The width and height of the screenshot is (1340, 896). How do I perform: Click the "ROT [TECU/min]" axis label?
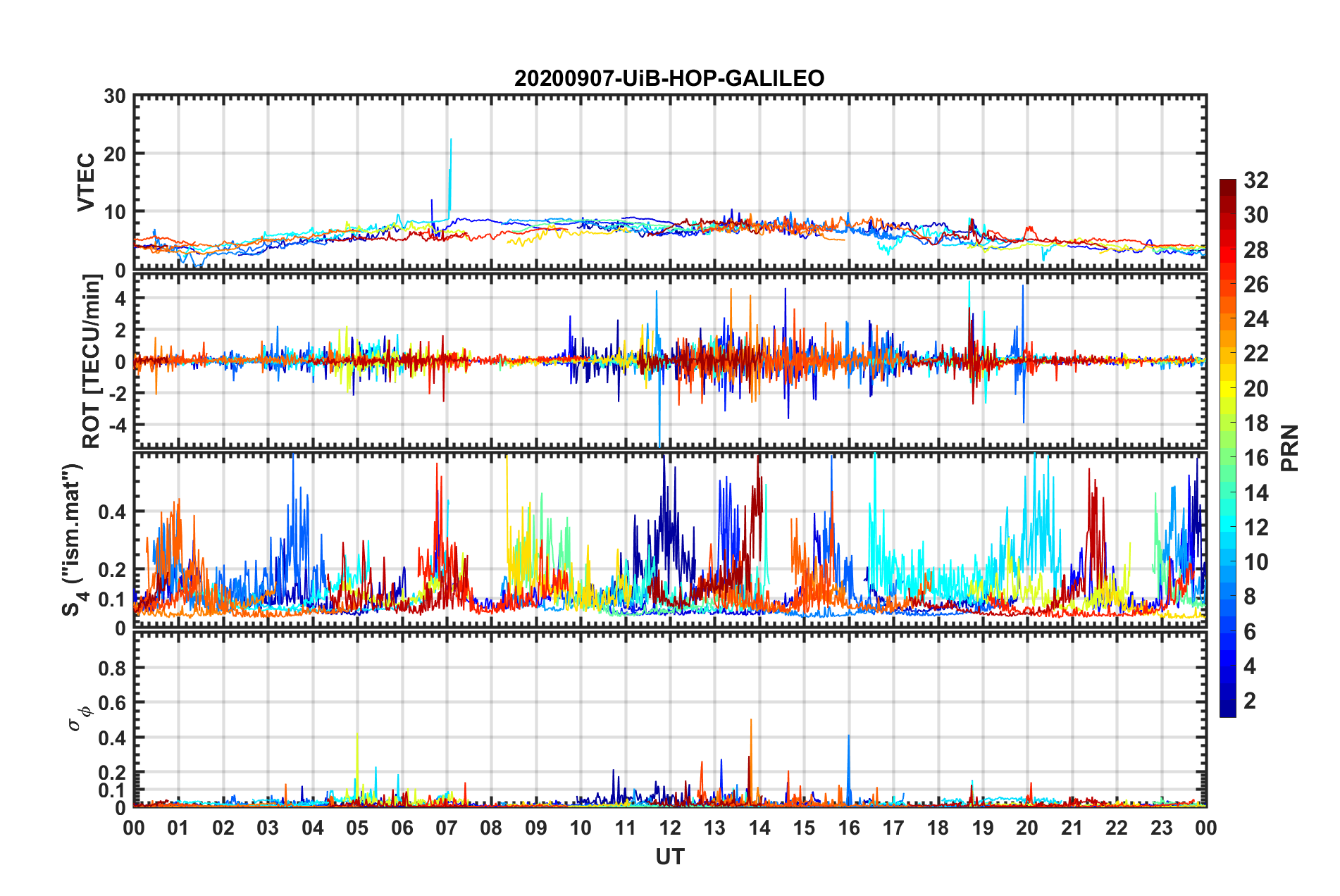[92, 361]
